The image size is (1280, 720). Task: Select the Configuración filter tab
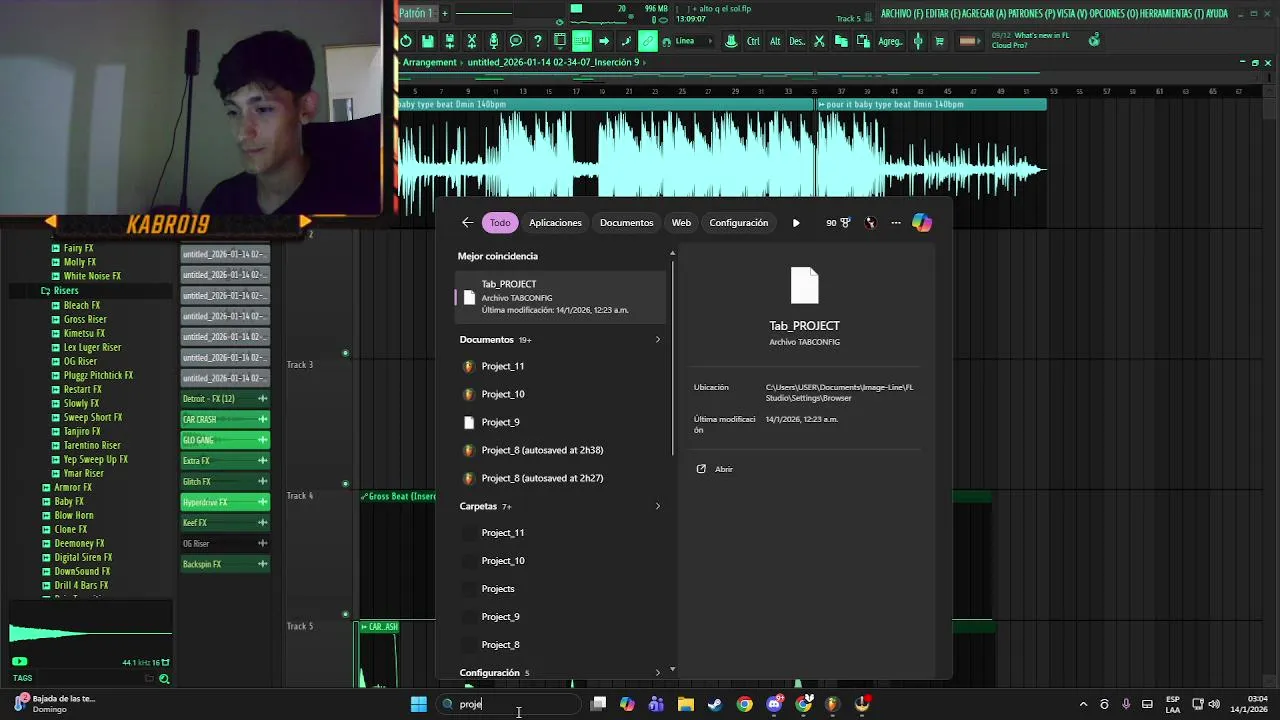pos(738,223)
